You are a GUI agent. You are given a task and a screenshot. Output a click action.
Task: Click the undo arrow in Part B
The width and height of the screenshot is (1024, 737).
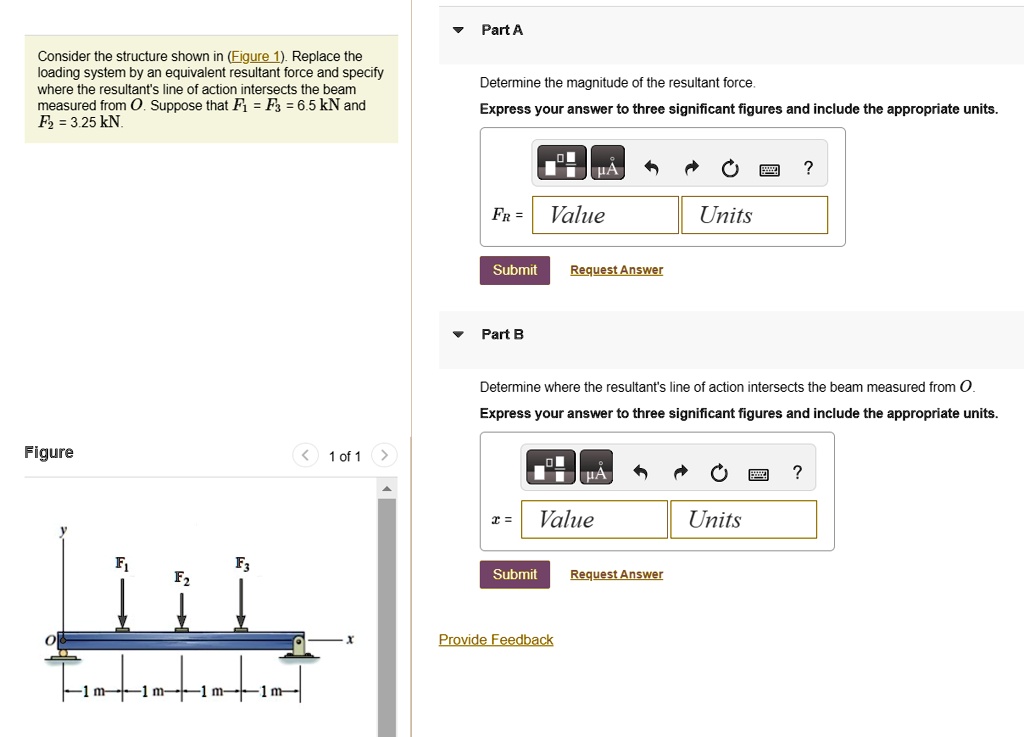click(641, 472)
